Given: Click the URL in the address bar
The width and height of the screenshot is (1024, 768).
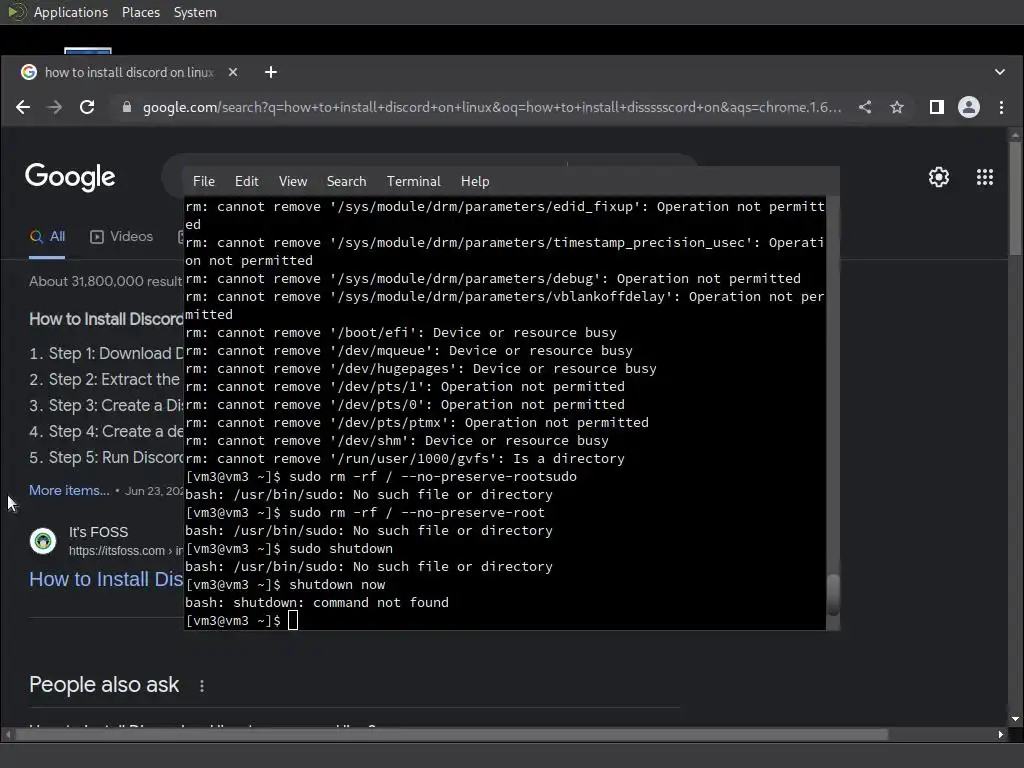Looking at the screenshot, I should tap(491, 107).
